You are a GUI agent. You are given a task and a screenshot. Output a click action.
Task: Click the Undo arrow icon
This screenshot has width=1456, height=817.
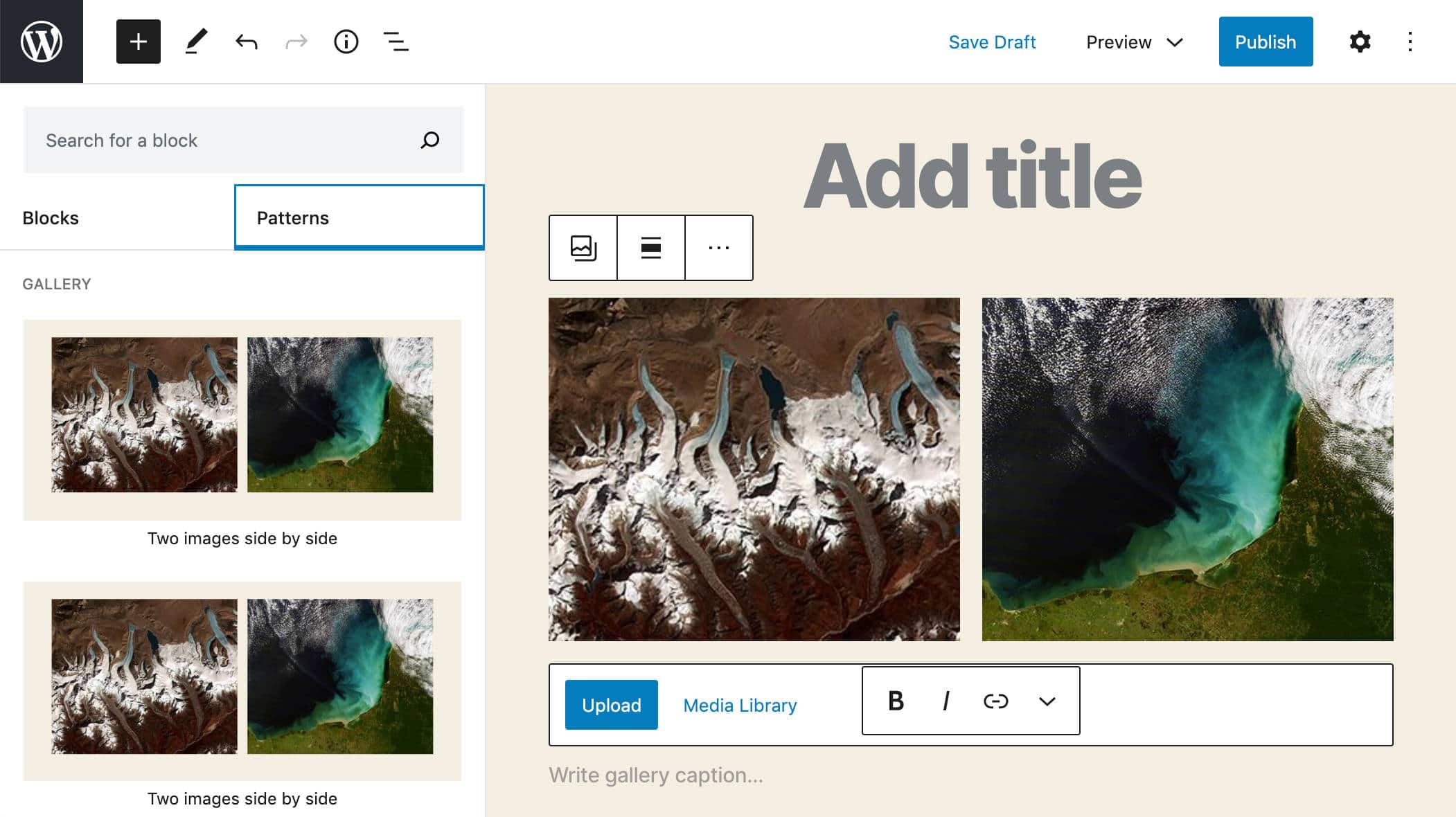tap(247, 41)
